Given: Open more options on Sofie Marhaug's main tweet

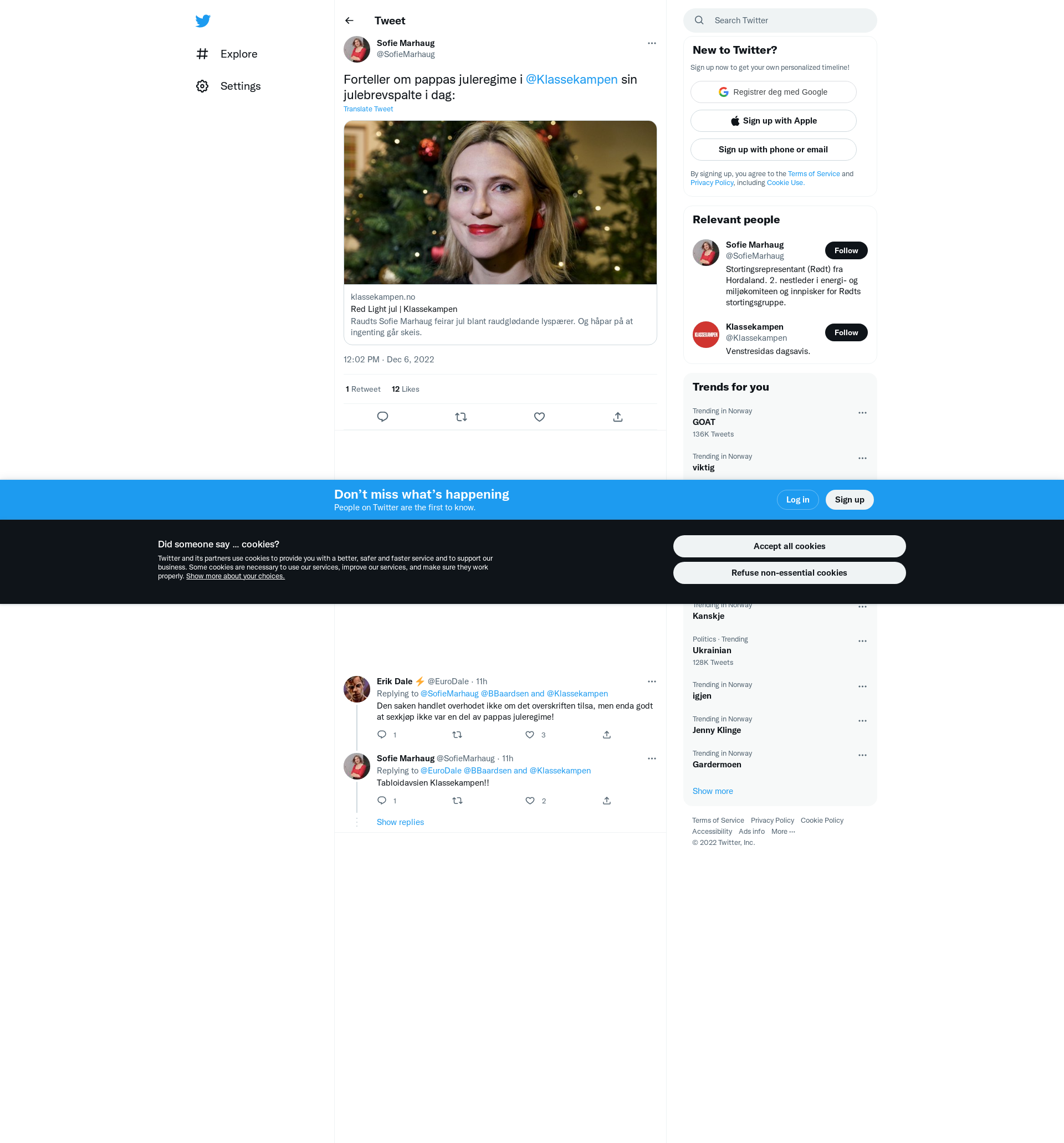Looking at the screenshot, I should tap(652, 43).
